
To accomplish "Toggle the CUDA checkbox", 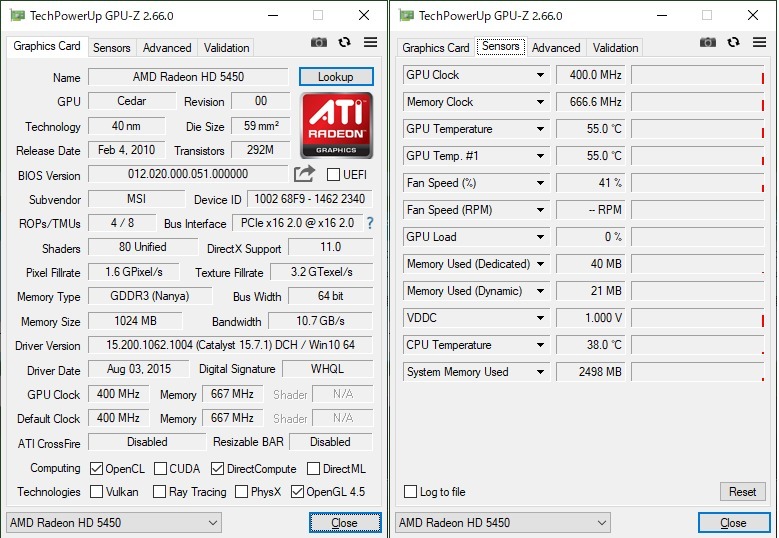I will 160,468.
